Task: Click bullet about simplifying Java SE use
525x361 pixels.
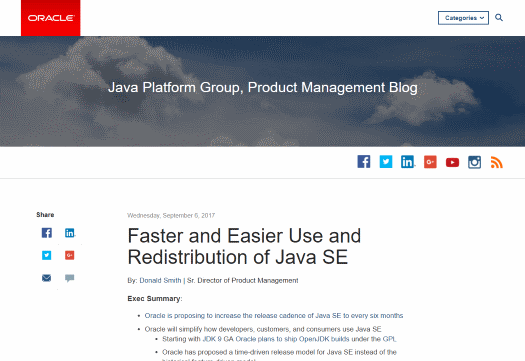Action: click(x=263, y=329)
